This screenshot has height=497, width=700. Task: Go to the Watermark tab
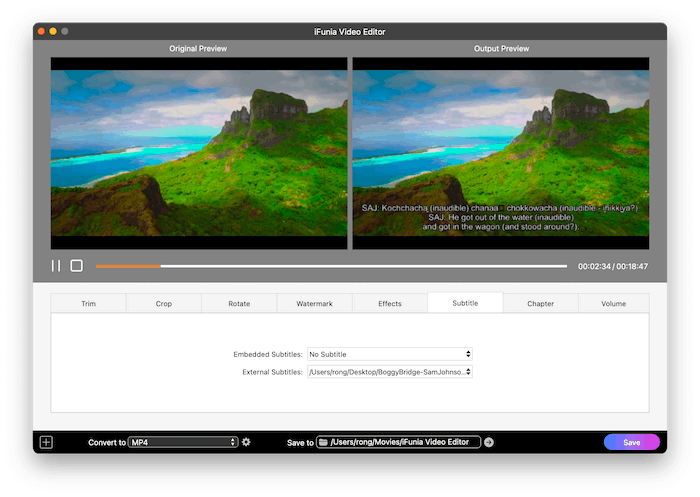pos(314,303)
